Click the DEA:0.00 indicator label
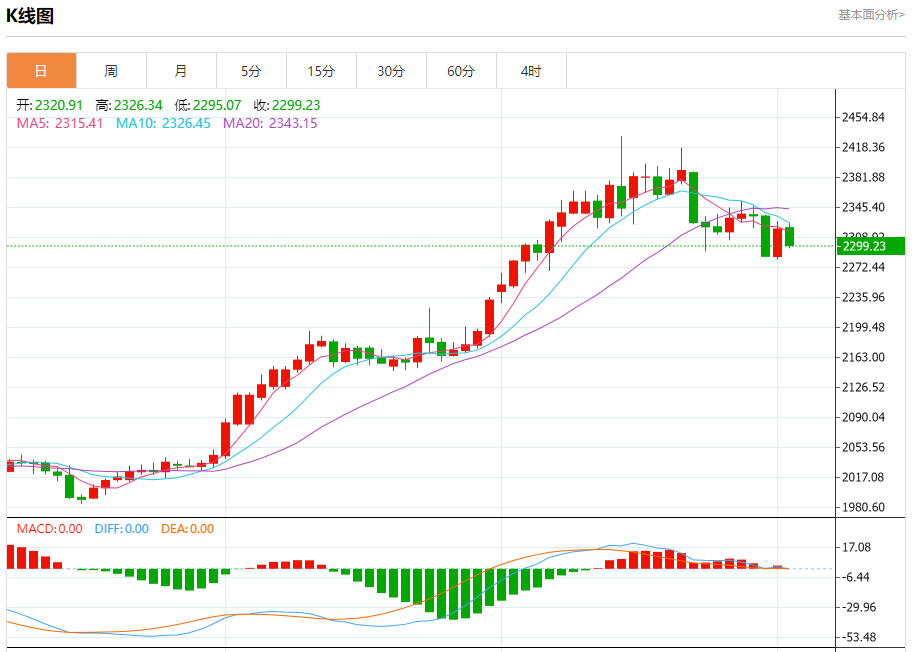 tap(188, 529)
